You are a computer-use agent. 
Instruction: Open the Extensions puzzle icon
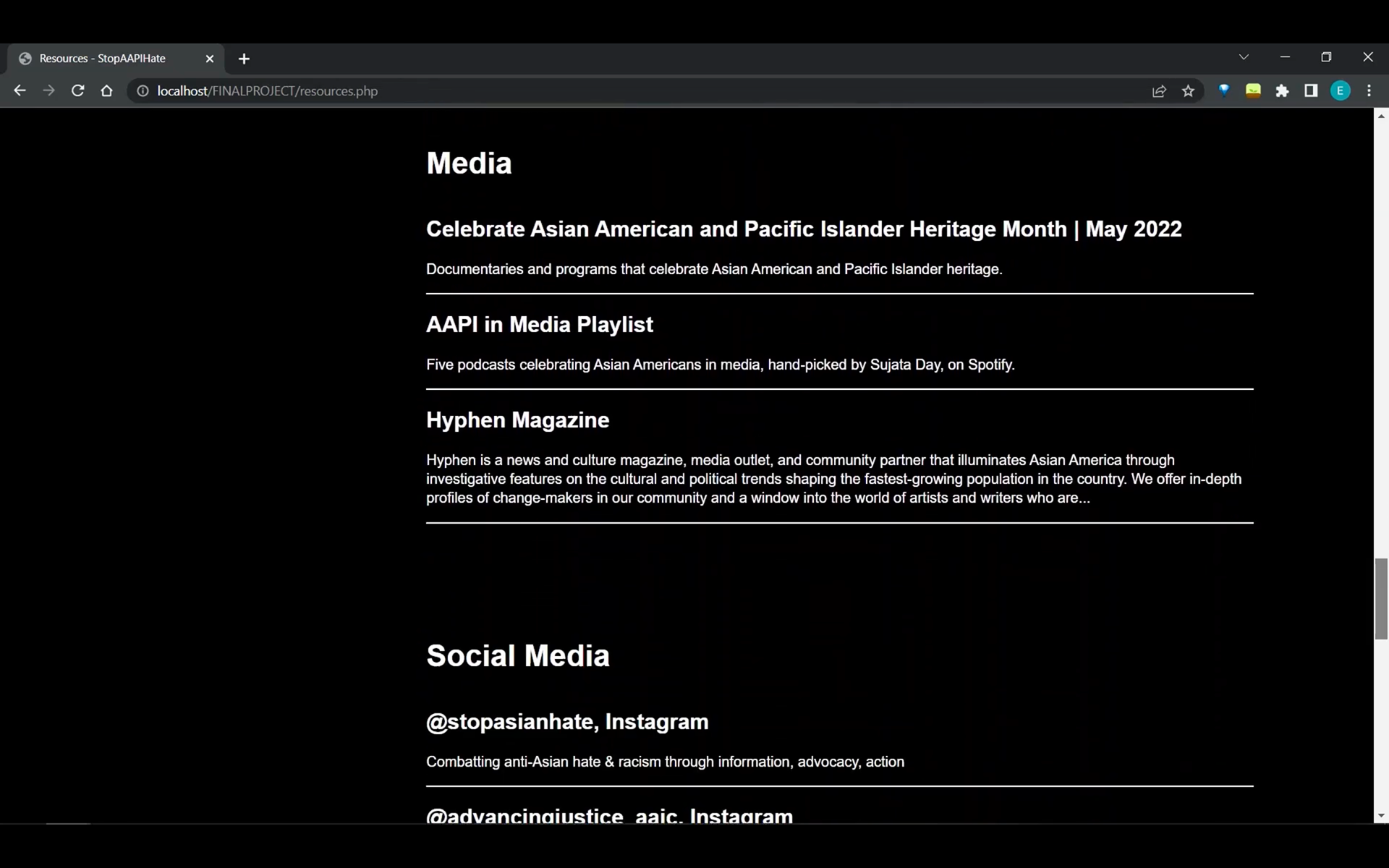[1282, 90]
